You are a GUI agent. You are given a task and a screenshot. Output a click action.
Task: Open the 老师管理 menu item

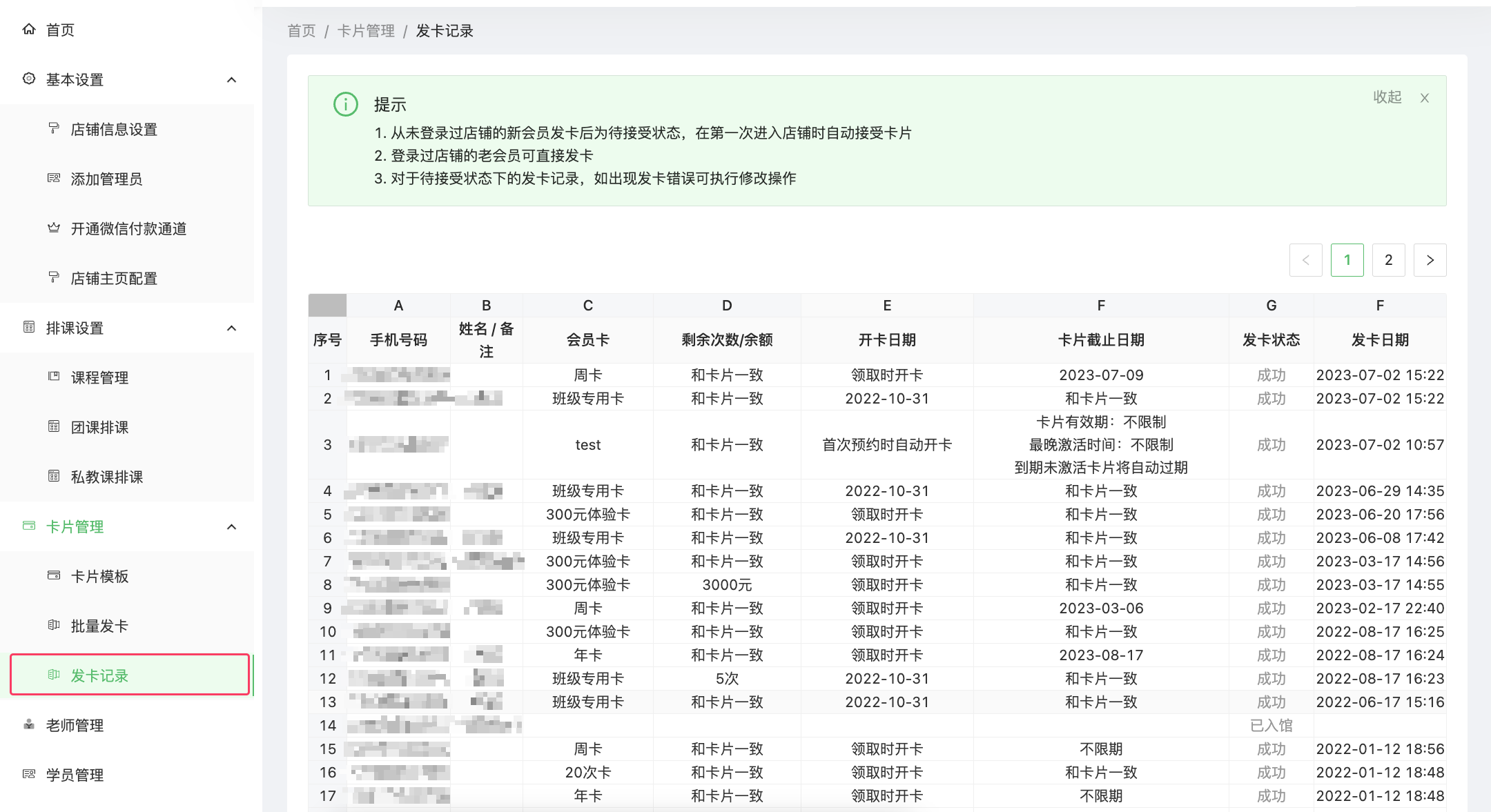(x=127, y=725)
